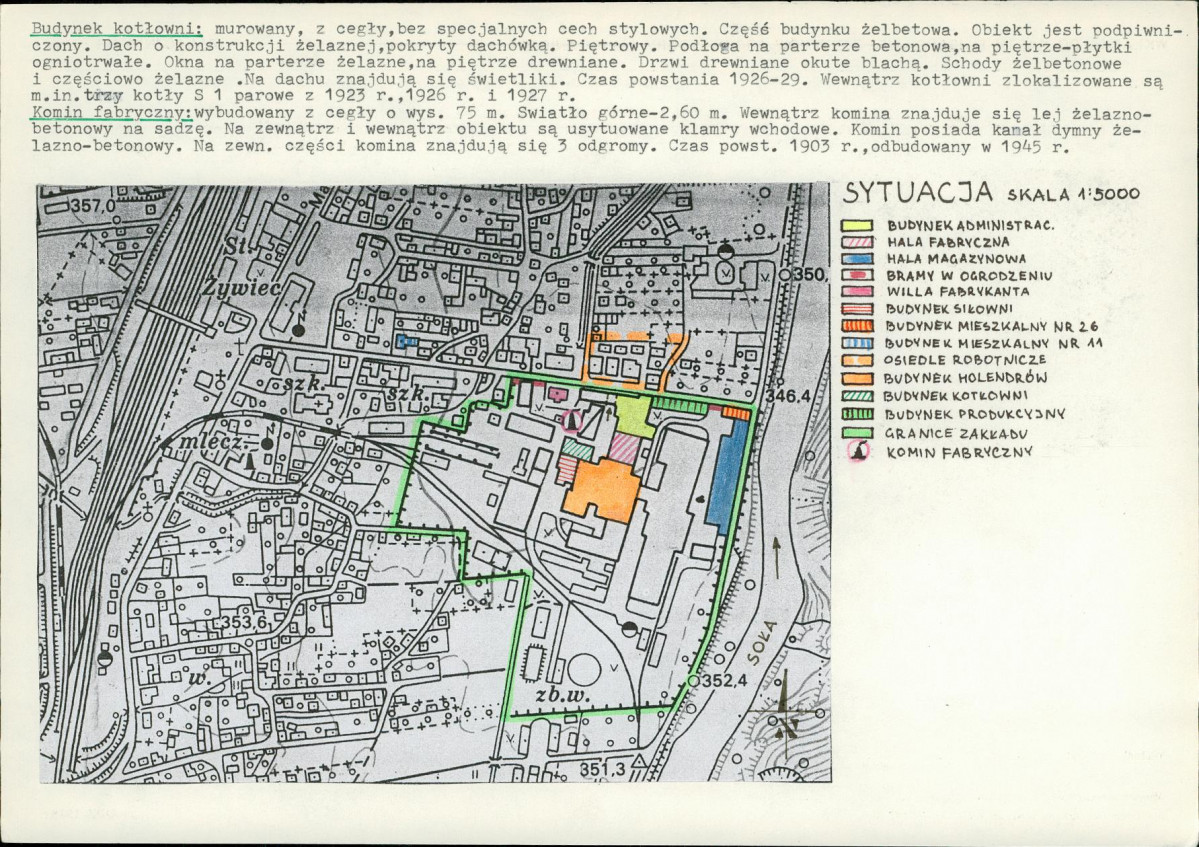The image size is (1199, 847).
Task: Click the Budynek mieszkalny nr 11 legend swatch
Action: [856, 342]
